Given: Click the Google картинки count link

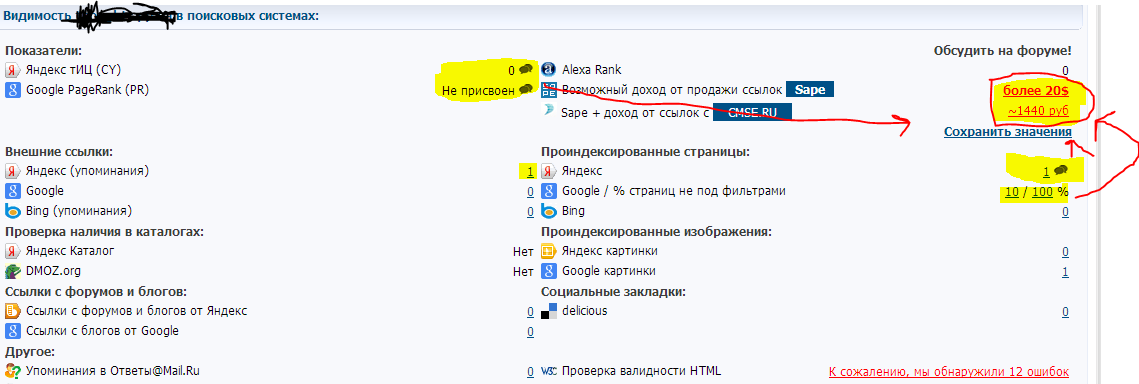Looking at the screenshot, I should pyautogui.click(x=1065, y=271).
